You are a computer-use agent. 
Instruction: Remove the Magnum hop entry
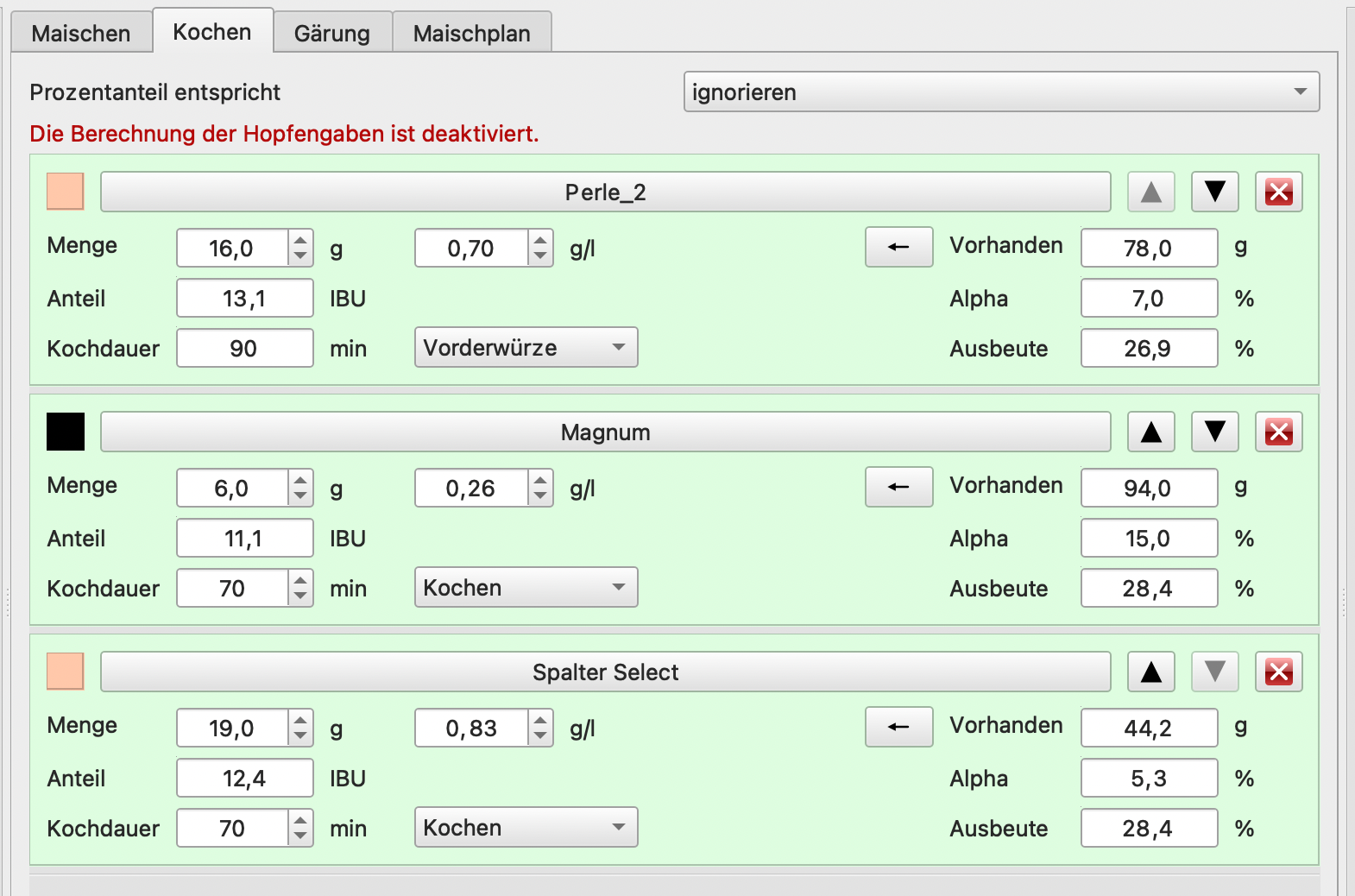click(x=1278, y=432)
